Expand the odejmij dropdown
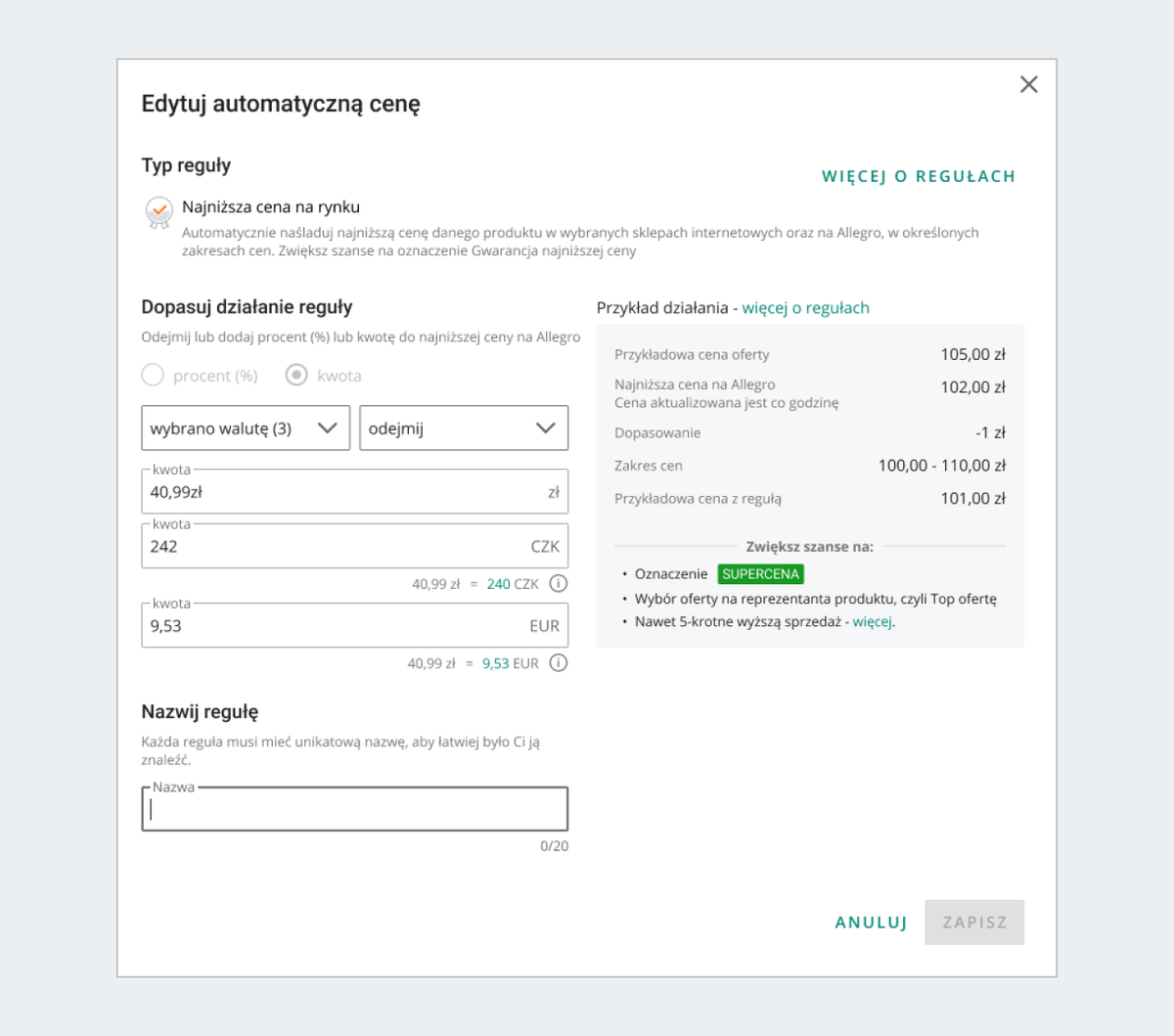The image size is (1174, 1036). 464,428
